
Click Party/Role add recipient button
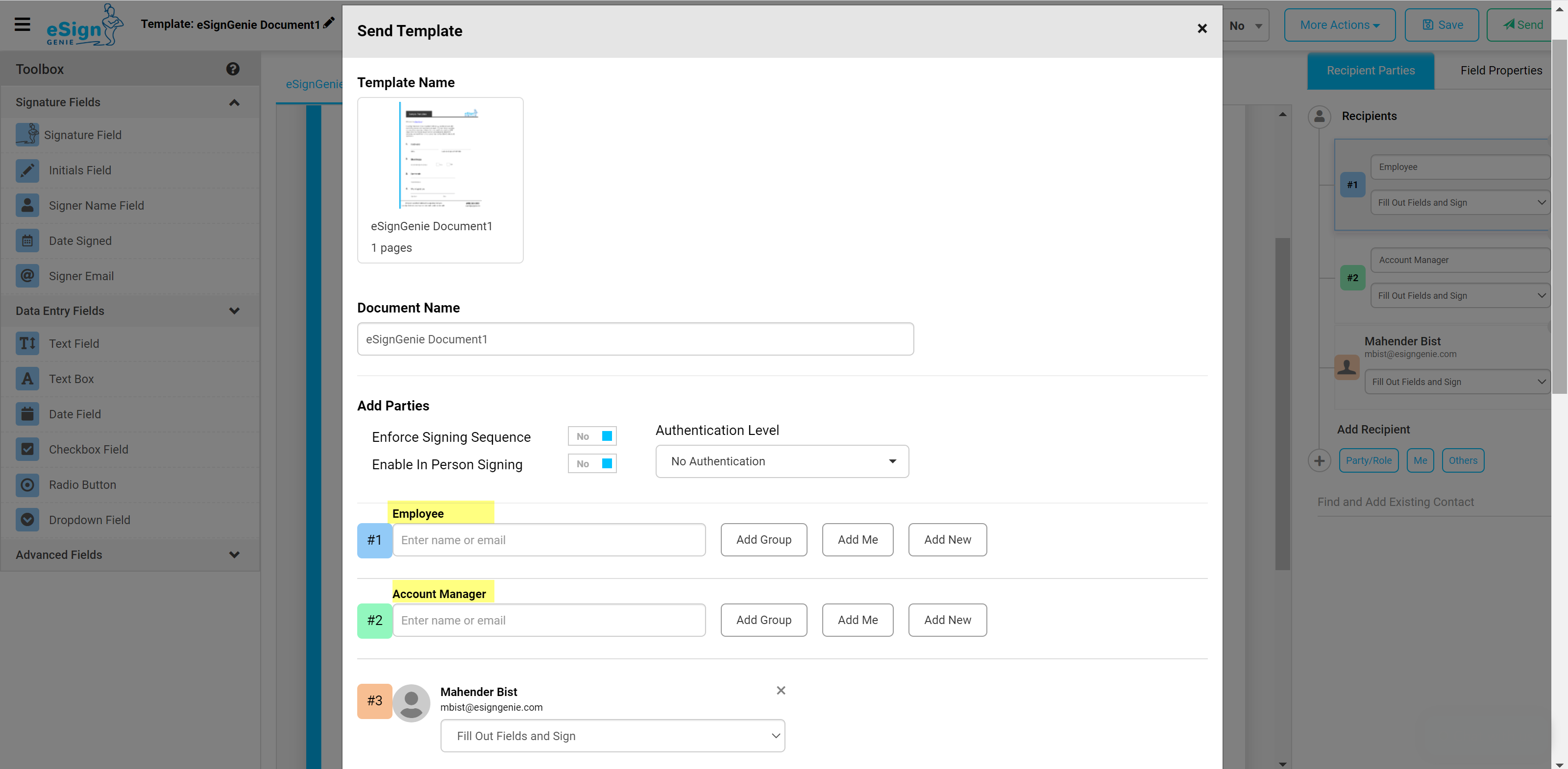click(1369, 460)
